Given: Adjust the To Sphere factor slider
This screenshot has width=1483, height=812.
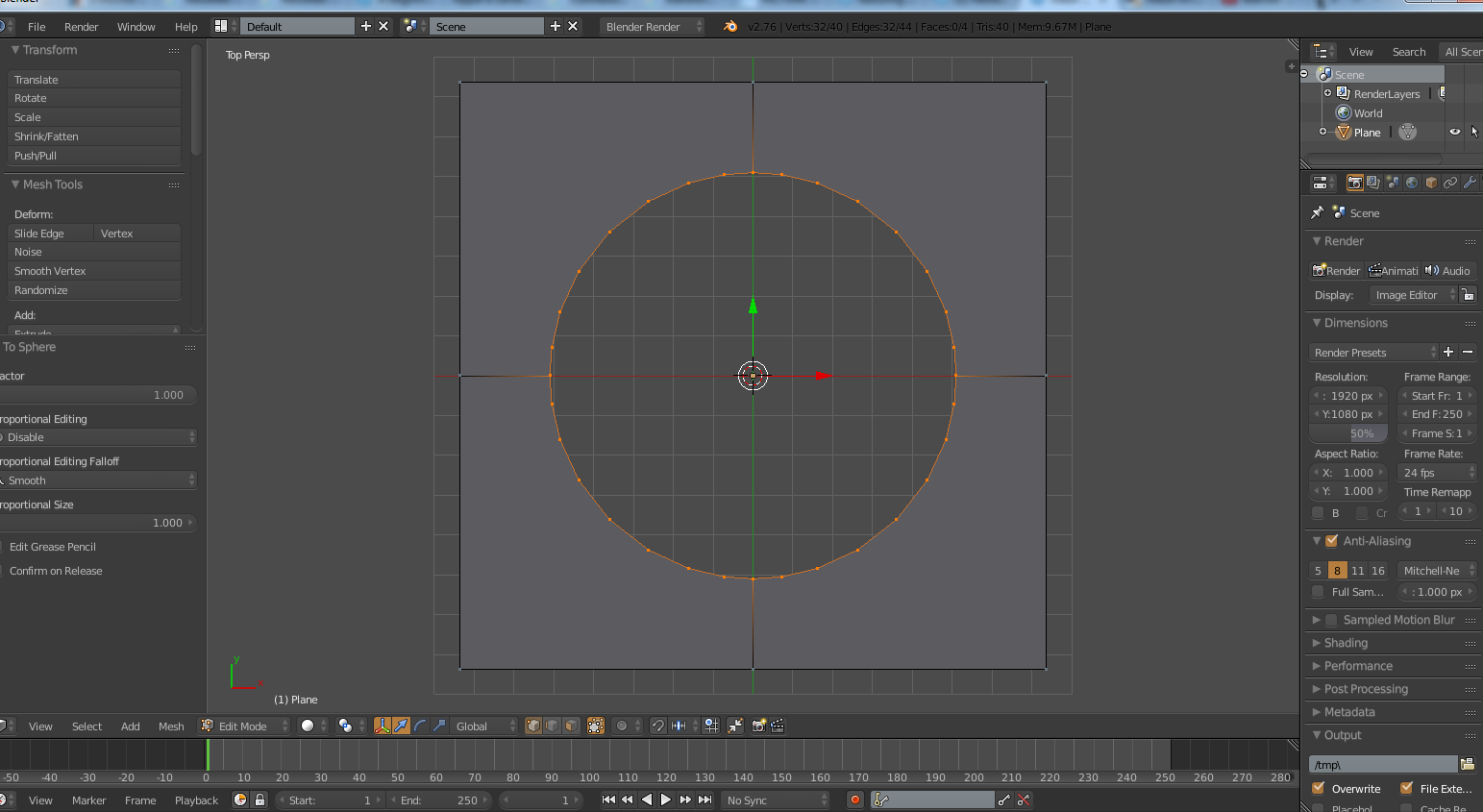Looking at the screenshot, I should [x=96, y=395].
